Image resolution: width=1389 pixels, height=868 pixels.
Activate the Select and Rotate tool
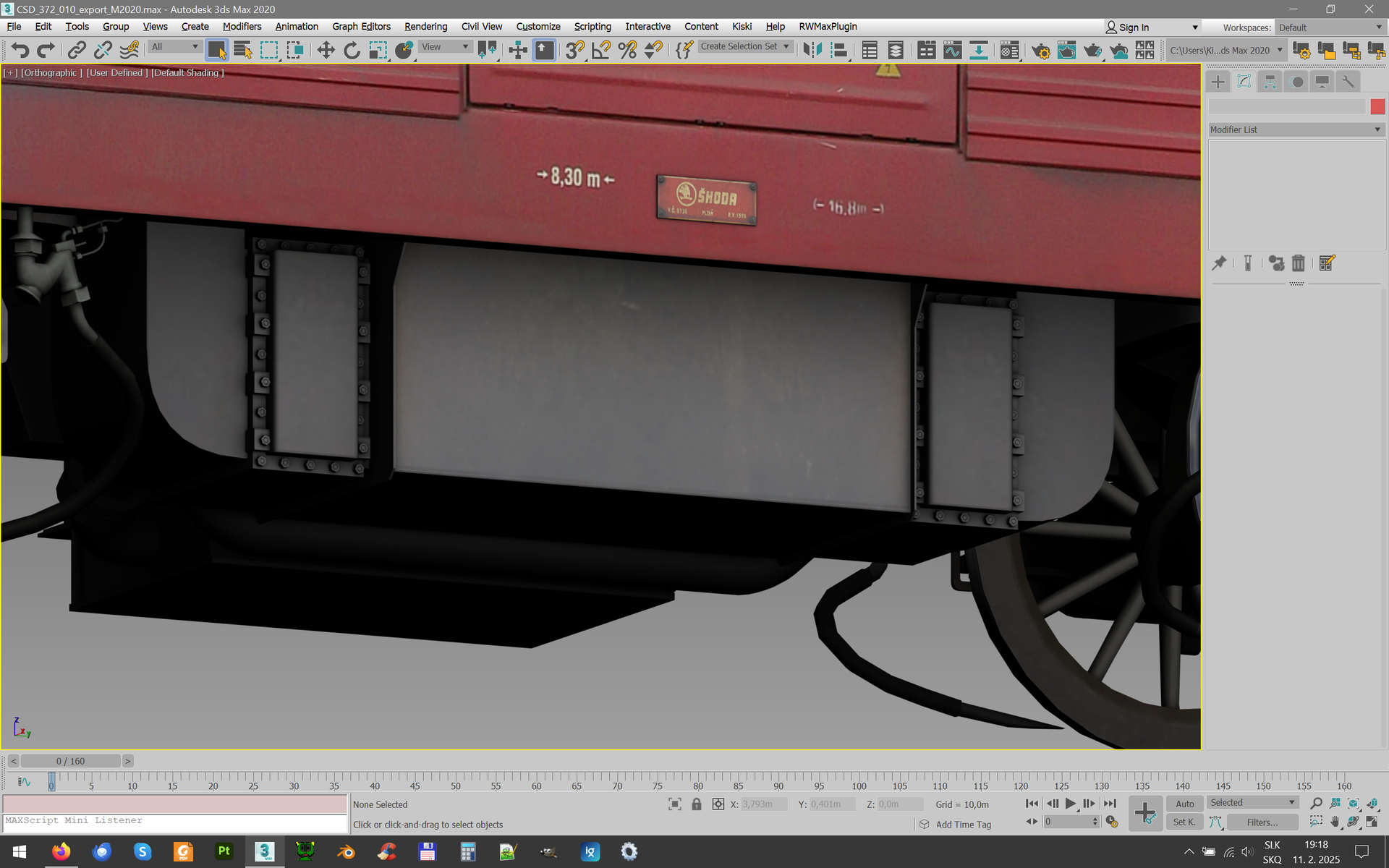click(x=352, y=50)
